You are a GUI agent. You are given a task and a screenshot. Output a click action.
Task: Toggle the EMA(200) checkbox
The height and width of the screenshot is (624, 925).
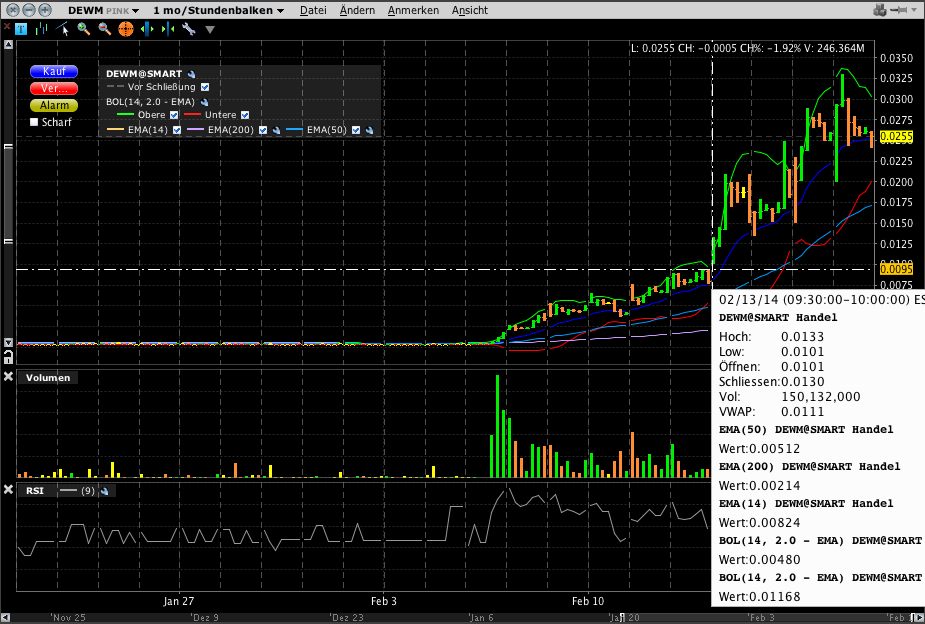pyautogui.click(x=263, y=130)
